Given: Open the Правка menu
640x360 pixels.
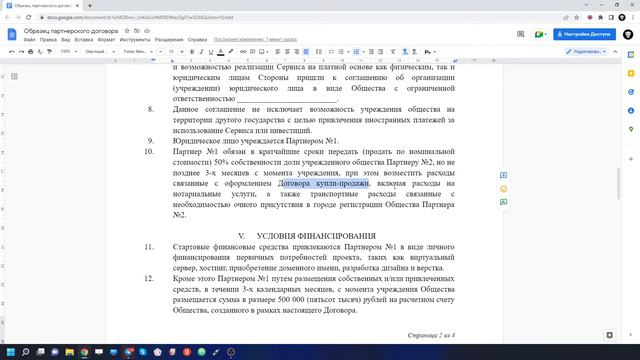Looking at the screenshot, I should (x=48, y=40).
